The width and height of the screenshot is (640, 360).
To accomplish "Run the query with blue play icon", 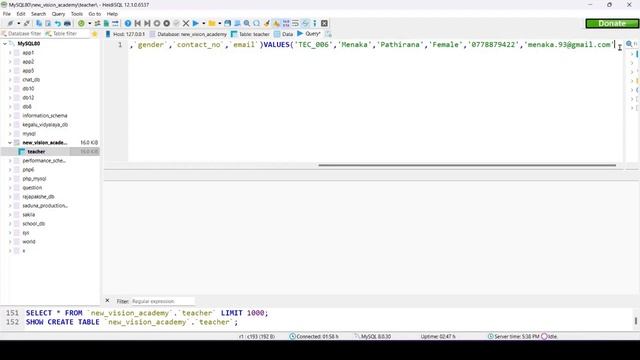I will (x=196, y=23).
